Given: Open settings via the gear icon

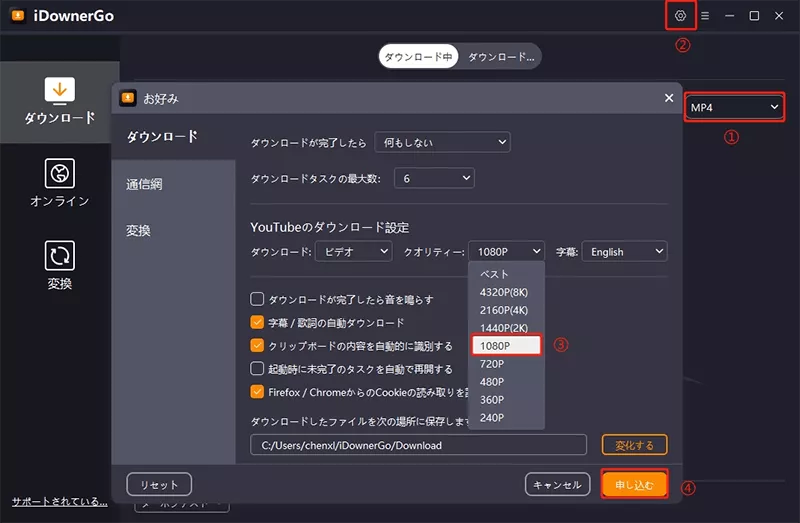Looking at the screenshot, I should (x=680, y=16).
